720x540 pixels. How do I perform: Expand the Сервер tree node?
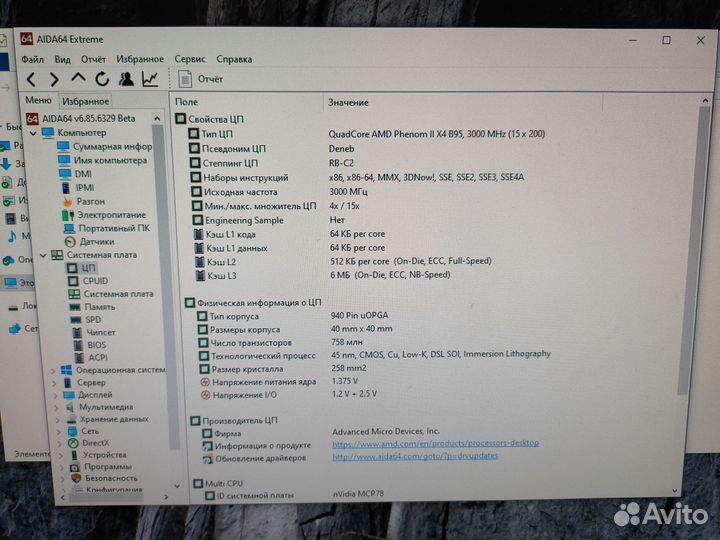point(55,383)
